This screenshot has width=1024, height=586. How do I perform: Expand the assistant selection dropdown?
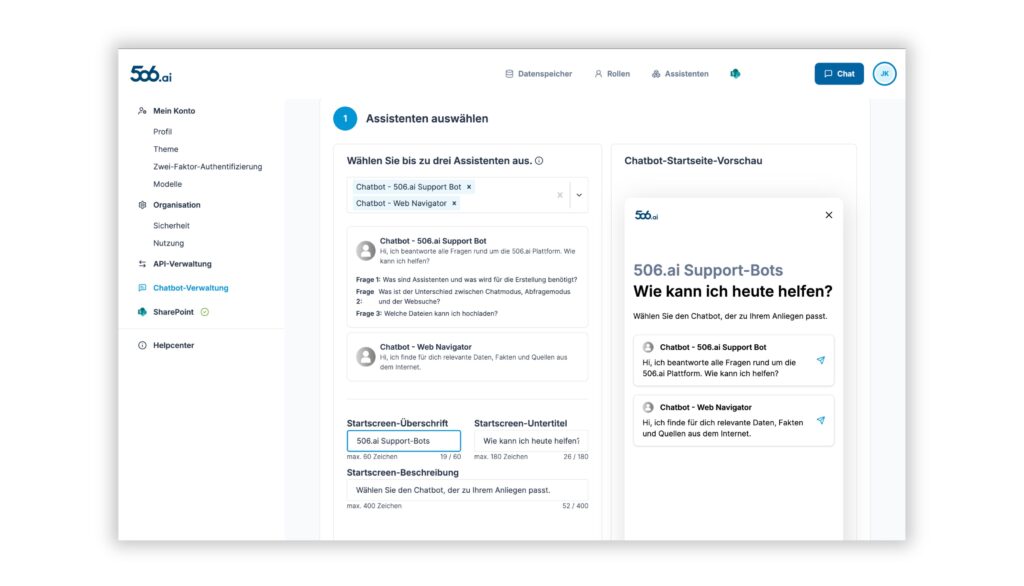579,195
